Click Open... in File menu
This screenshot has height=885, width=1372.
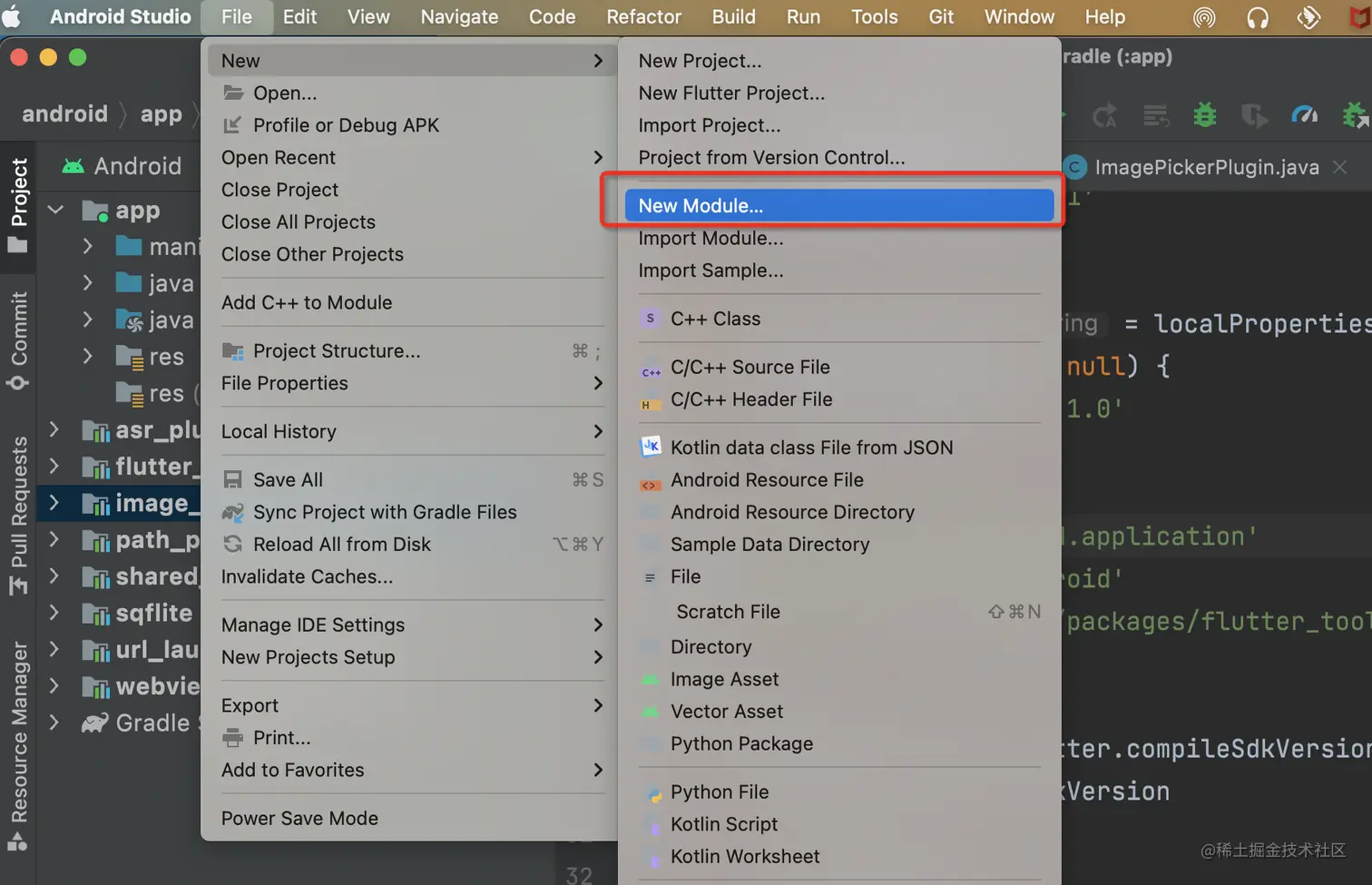tap(410, 93)
